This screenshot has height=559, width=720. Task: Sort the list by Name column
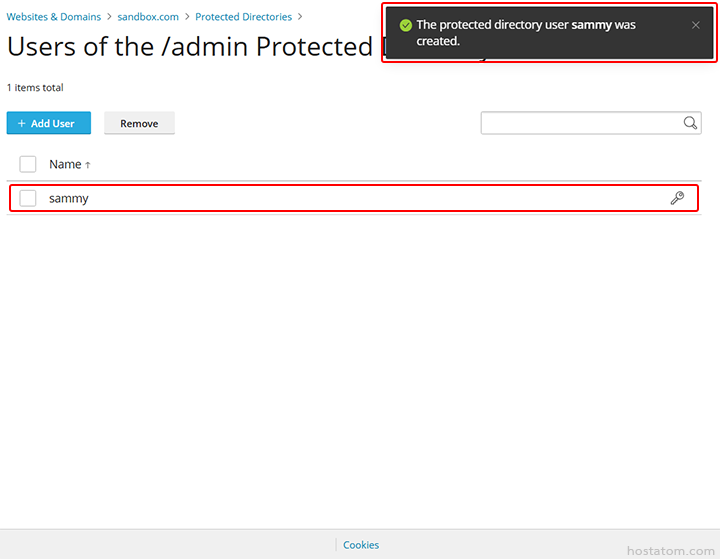click(65, 164)
